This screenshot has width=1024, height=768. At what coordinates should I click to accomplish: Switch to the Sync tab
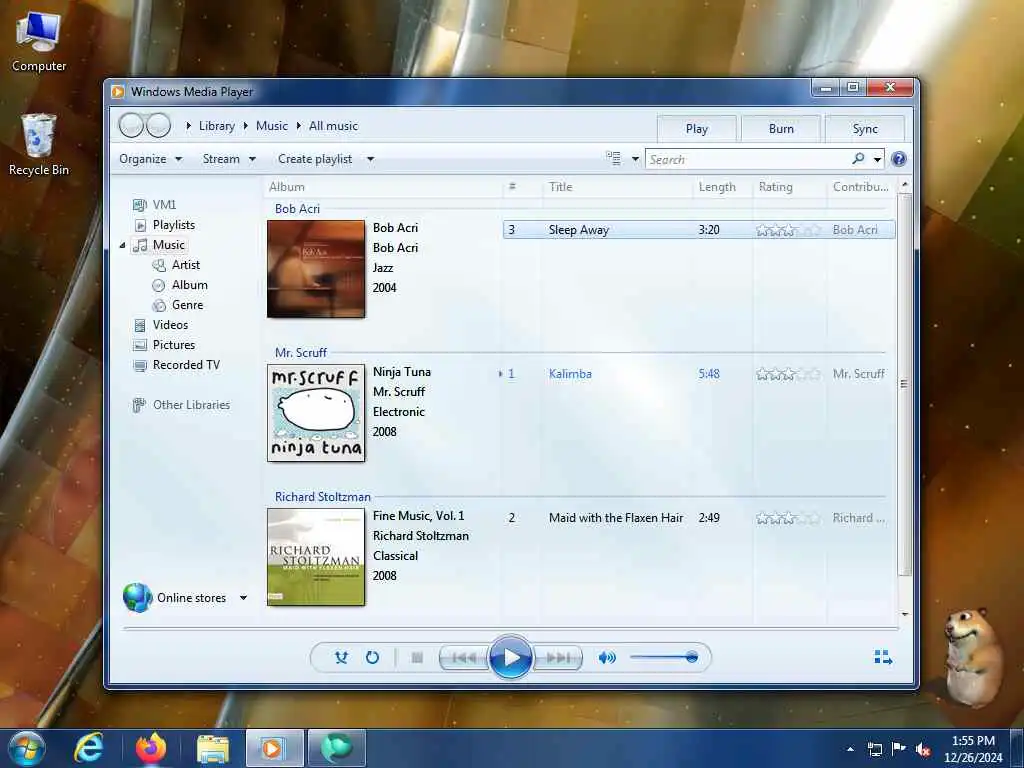coord(865,129)
